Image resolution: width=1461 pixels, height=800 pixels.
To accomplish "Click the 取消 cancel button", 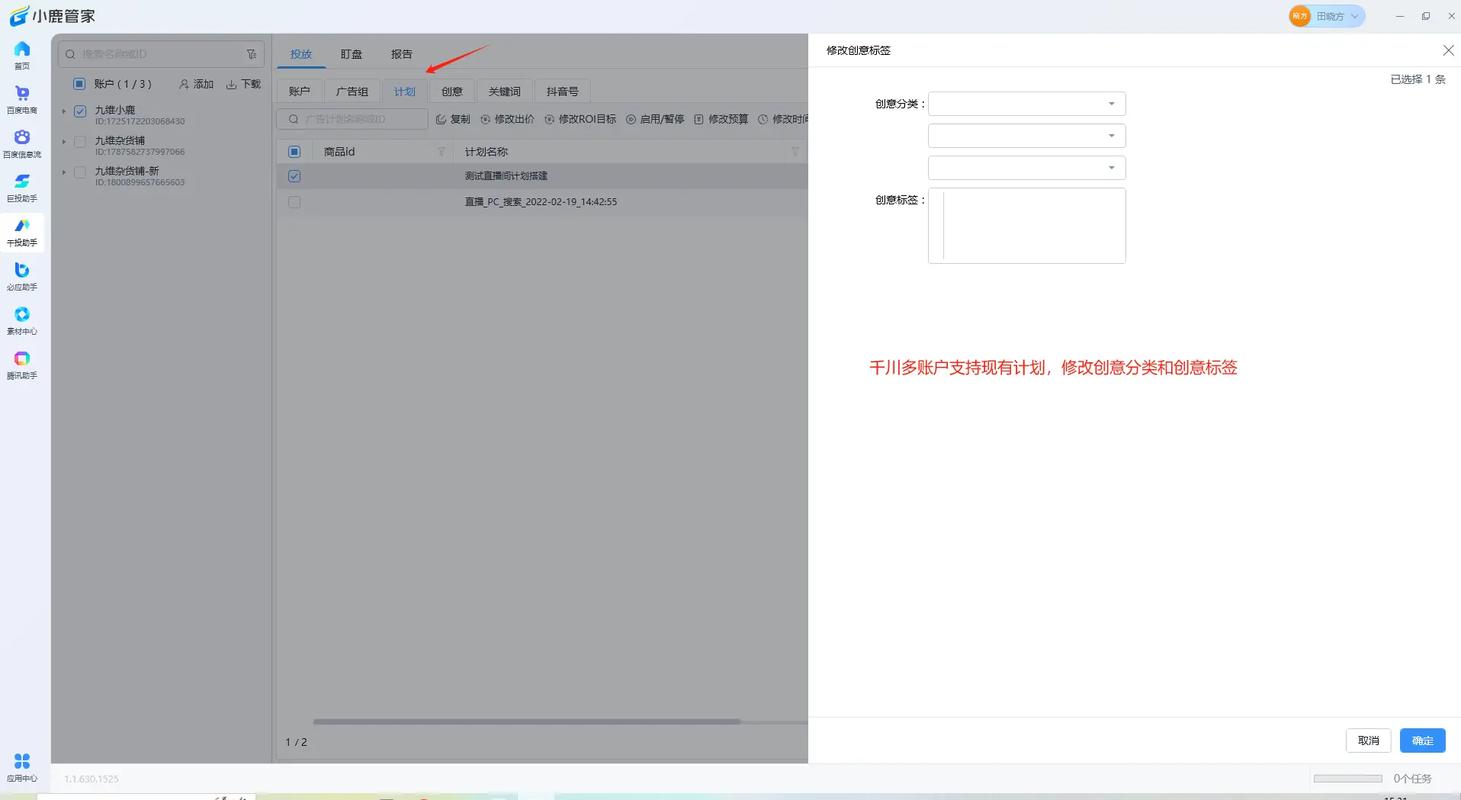I will (x=1368, y=740).
